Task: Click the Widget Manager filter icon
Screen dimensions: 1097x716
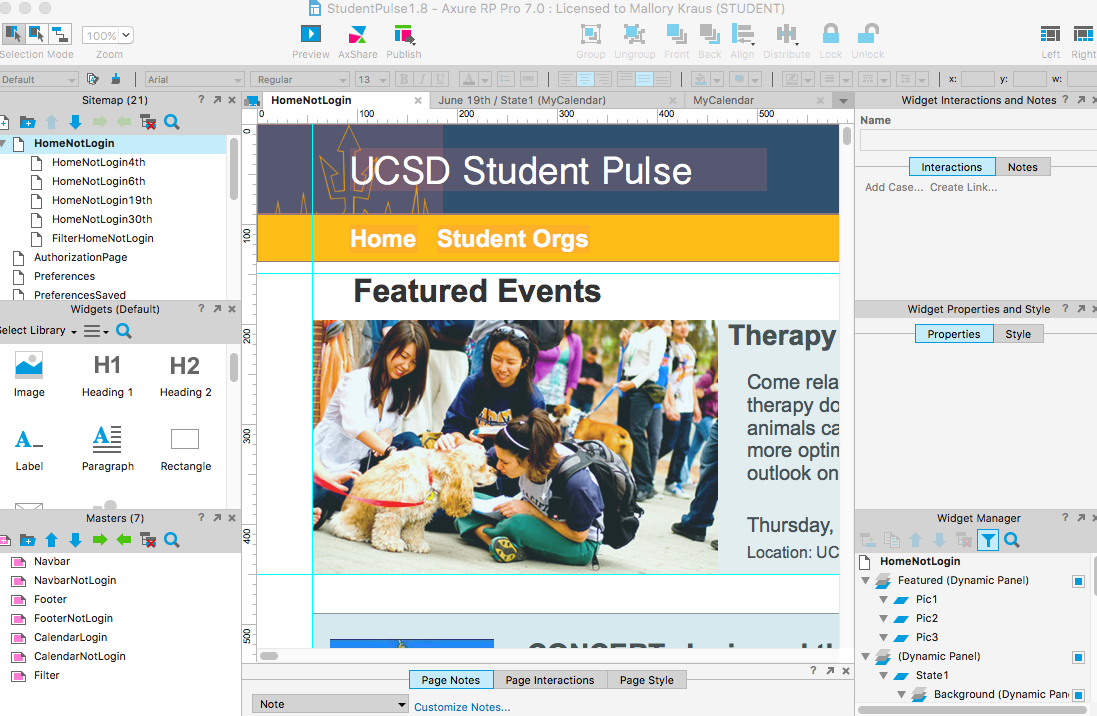Action: click(x=988, y=540)
